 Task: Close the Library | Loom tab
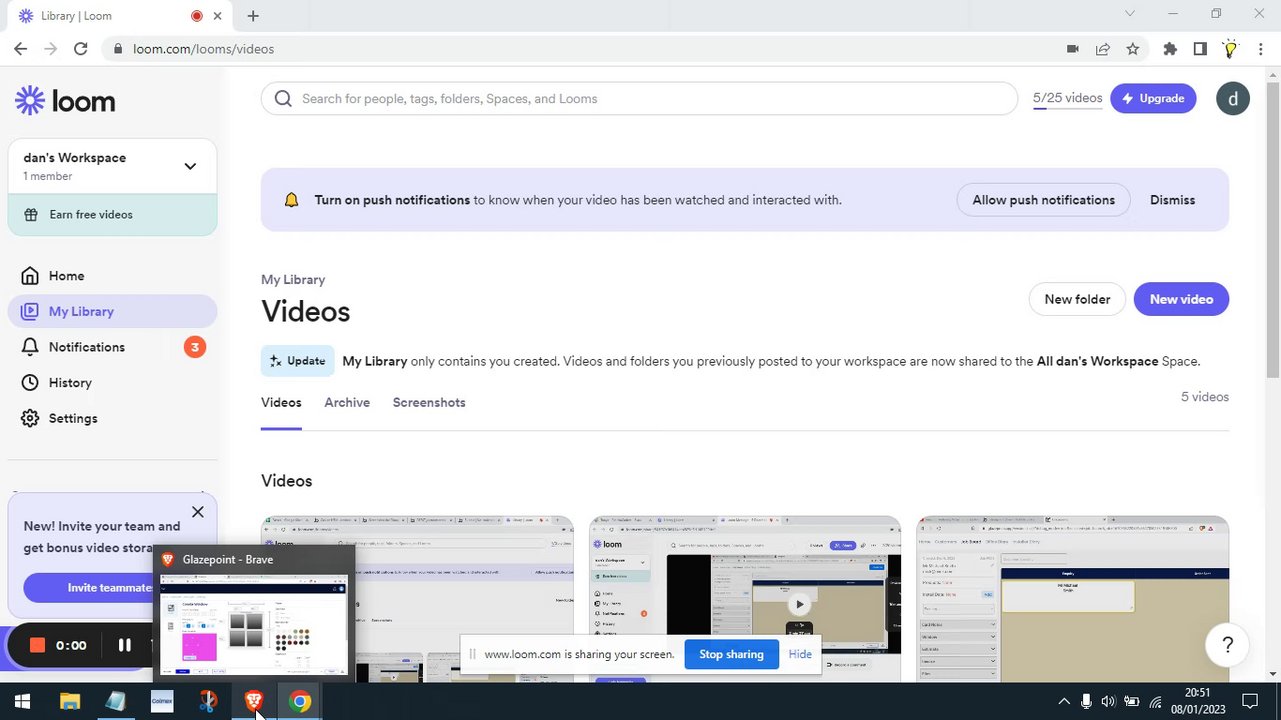pyautogui.click(x=217, y=16)
